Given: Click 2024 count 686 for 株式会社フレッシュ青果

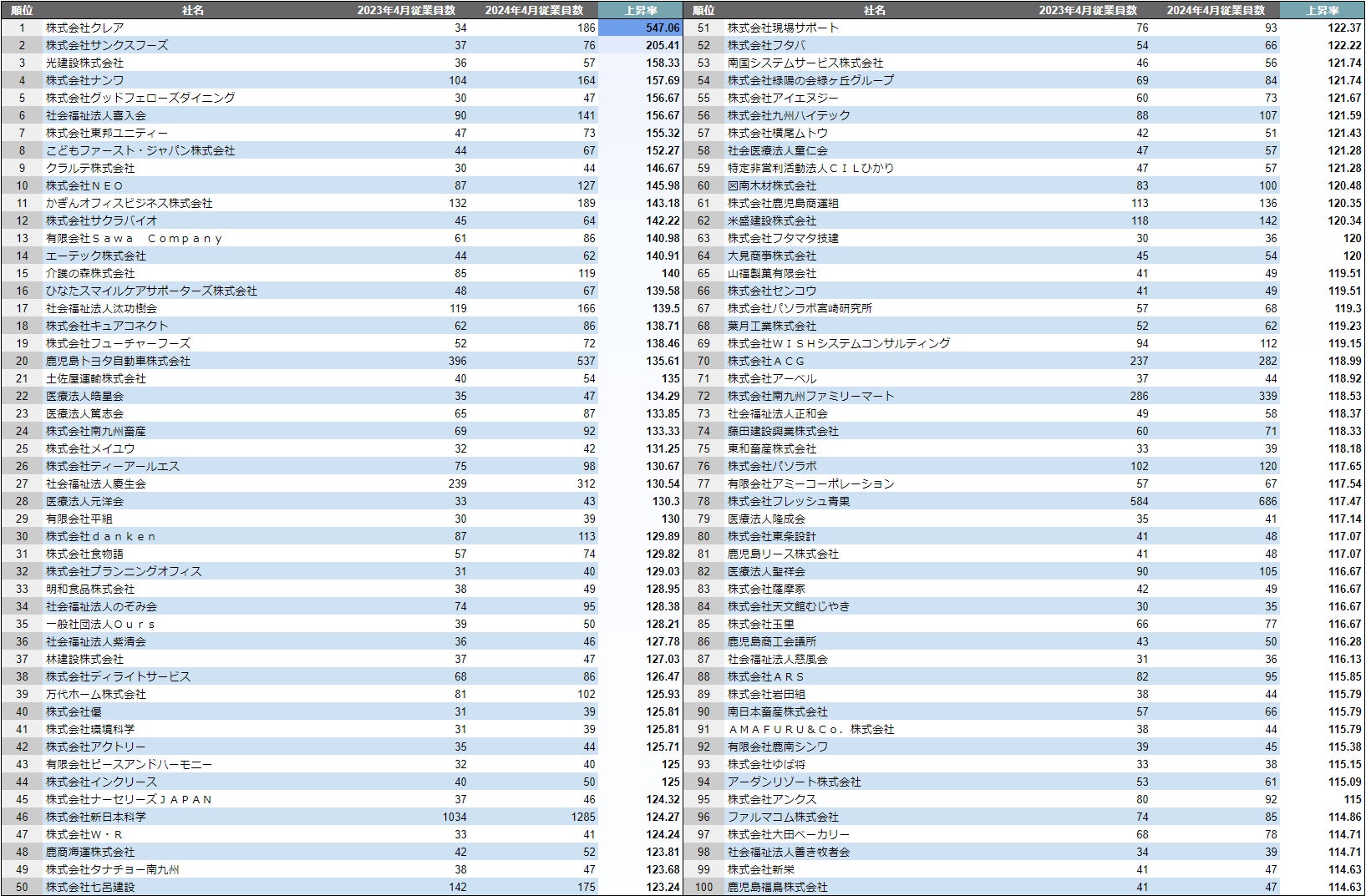Looking at the screenshot, I should pyautogui.click(x=1267, y=501).
